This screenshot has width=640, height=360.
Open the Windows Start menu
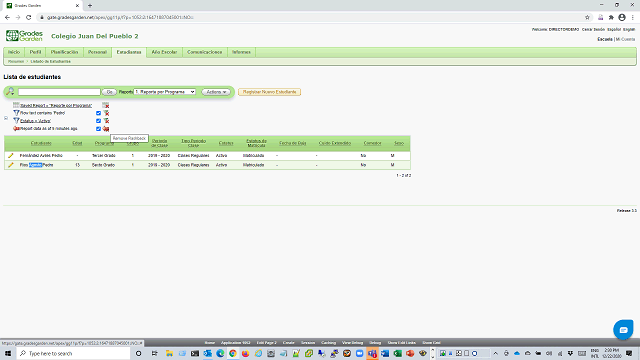pos(8,353)
